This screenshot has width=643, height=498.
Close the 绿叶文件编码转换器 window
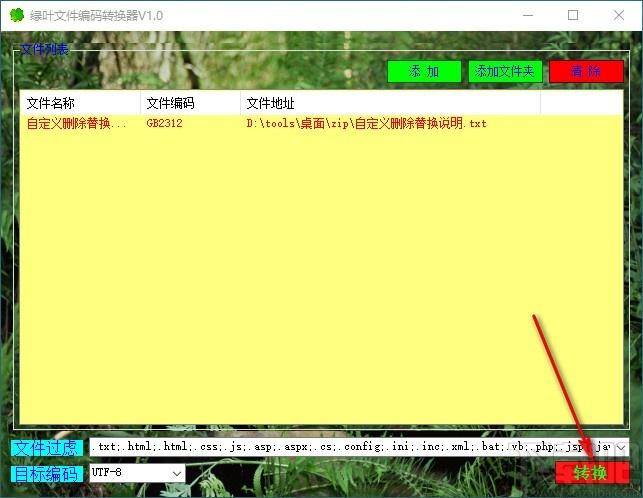[618, 15]
